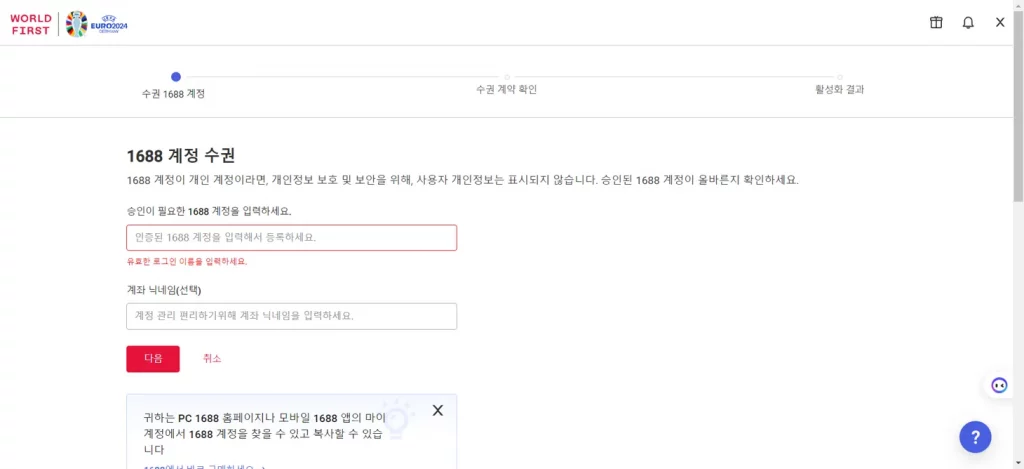Select the active blue step indicator dot

[x=176, y=76]
